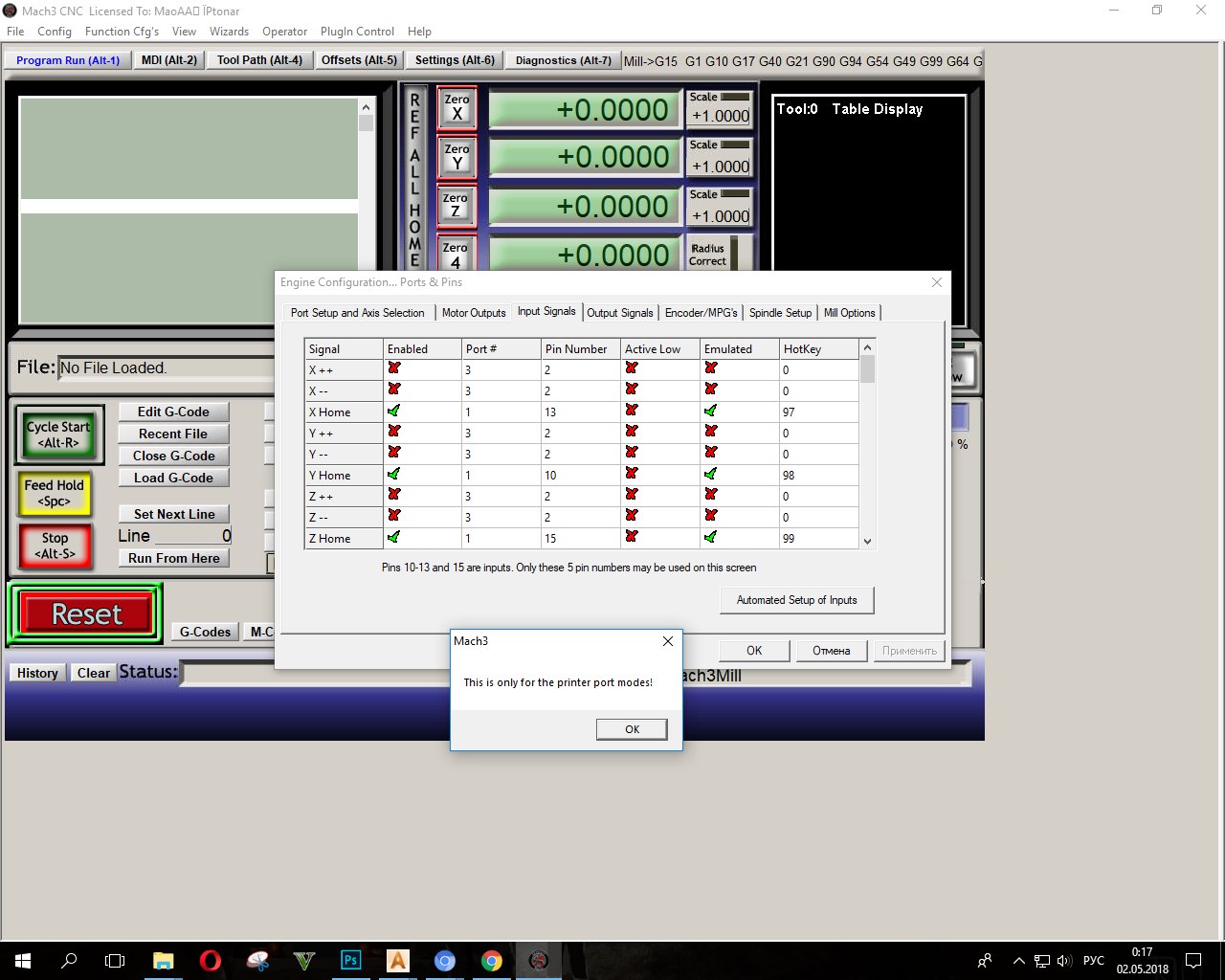The image size is (1225, 980).
Task: Click the History button
Action: [x=37, y=673]
